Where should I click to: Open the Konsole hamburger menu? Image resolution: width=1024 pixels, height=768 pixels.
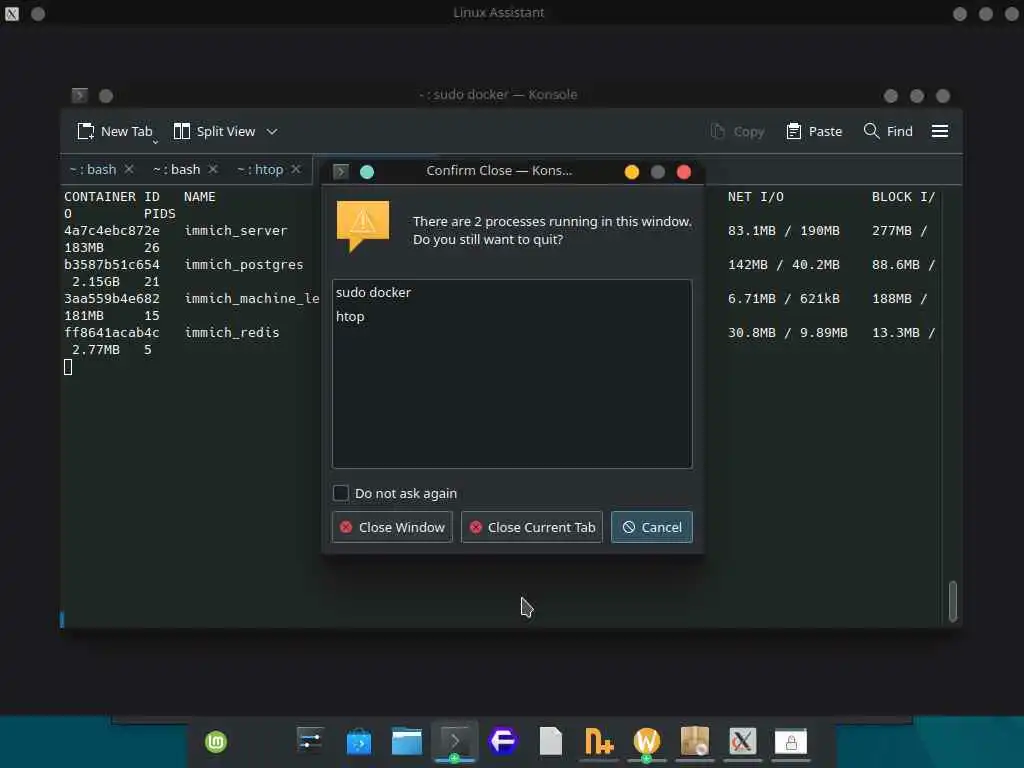(940, 131)
